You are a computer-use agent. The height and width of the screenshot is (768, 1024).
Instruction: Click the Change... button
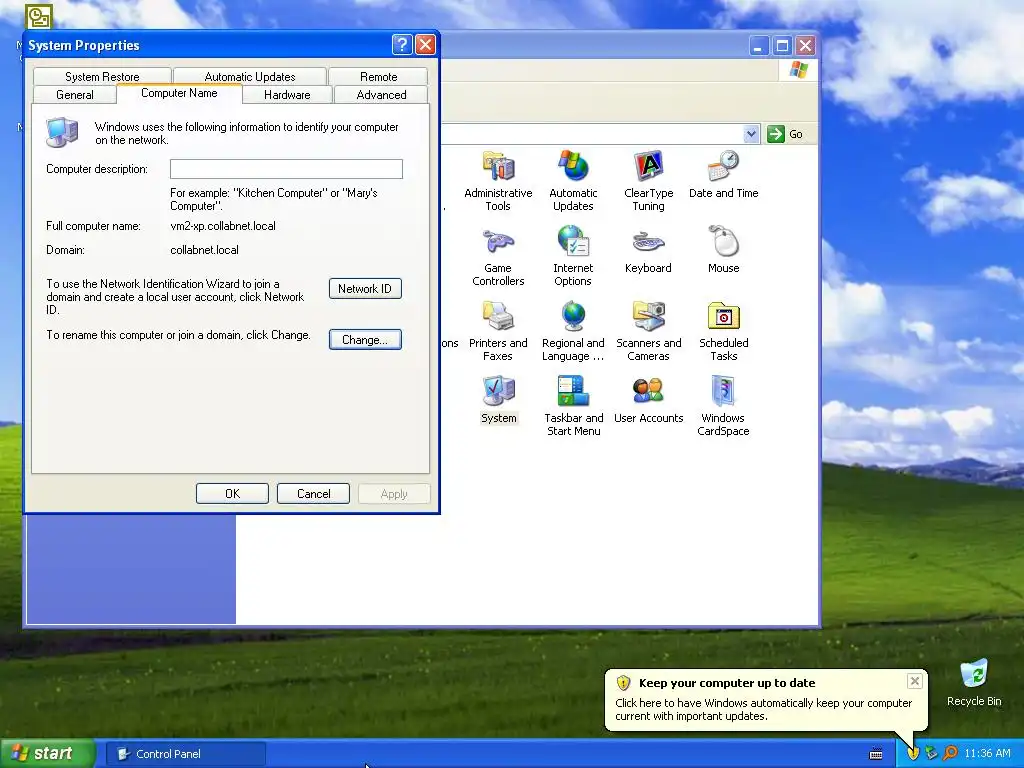click(365, 340)
